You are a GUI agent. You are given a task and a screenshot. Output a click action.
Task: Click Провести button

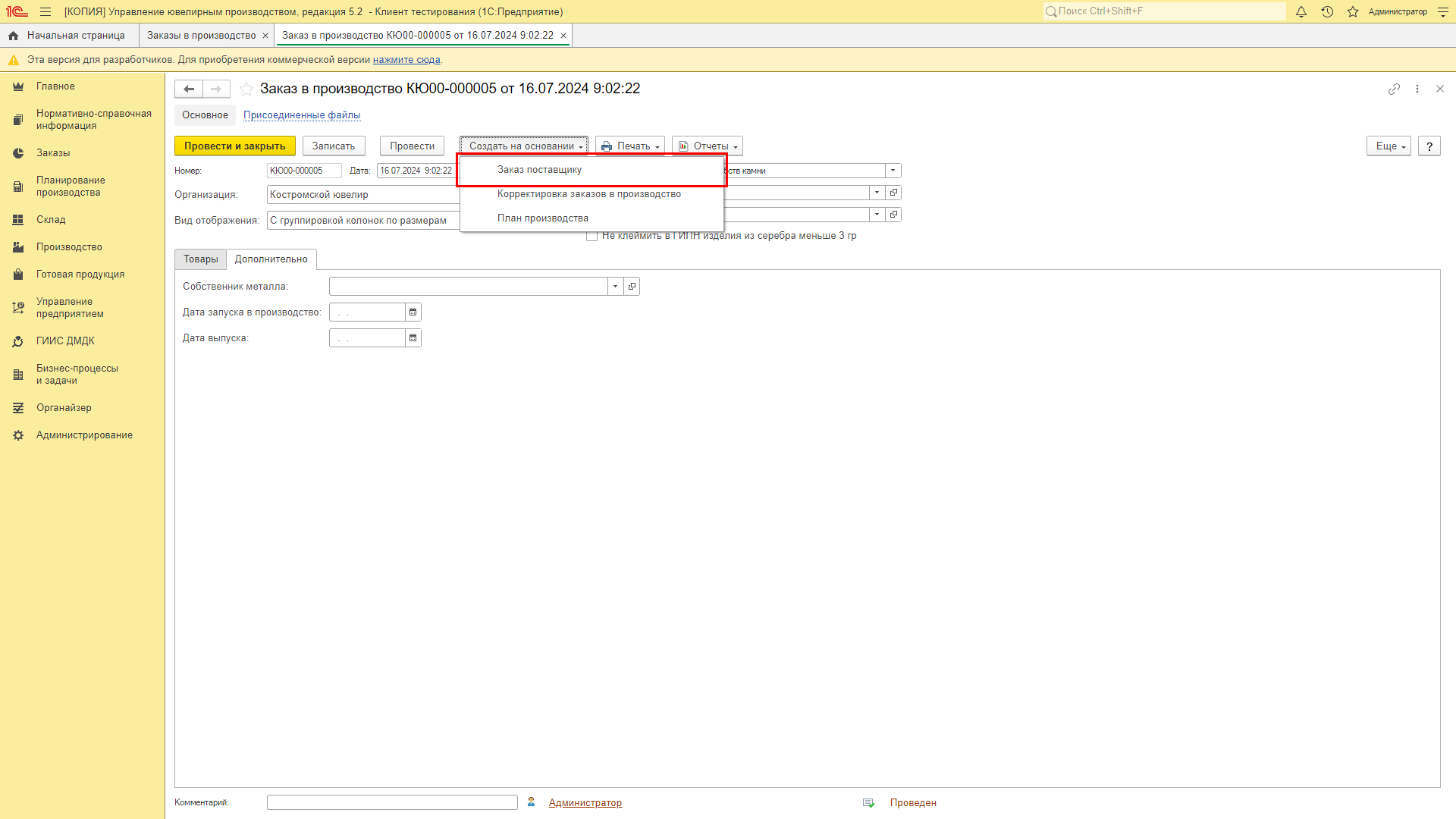tap(412, 146)
